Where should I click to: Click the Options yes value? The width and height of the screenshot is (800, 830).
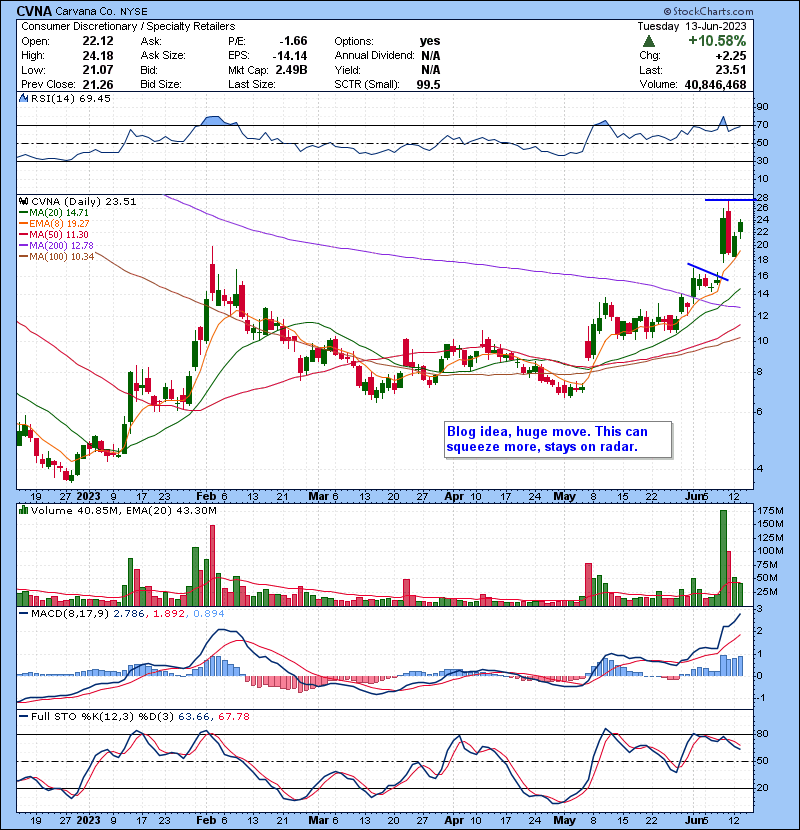point(430,41)
